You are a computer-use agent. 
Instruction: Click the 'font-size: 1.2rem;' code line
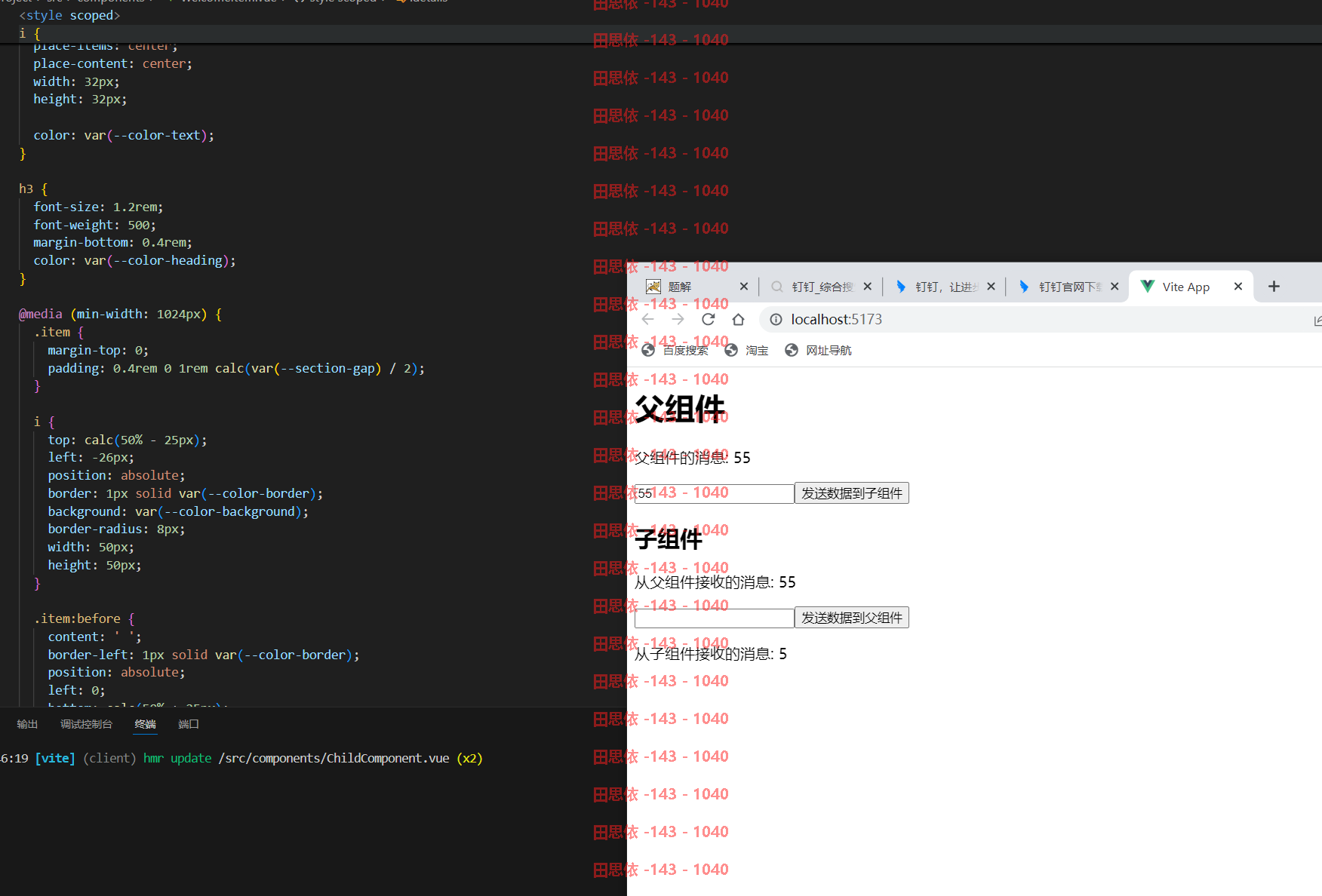point(98,207)
